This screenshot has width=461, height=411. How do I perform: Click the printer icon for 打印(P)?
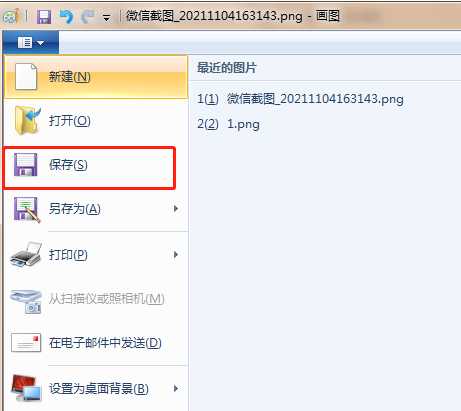[x=26, y=255]
